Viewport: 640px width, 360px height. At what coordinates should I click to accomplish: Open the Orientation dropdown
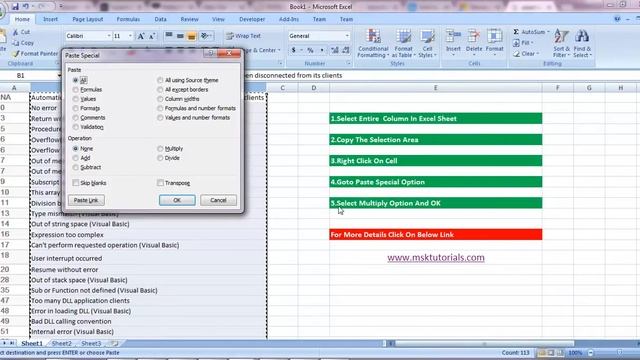[207, 36]
